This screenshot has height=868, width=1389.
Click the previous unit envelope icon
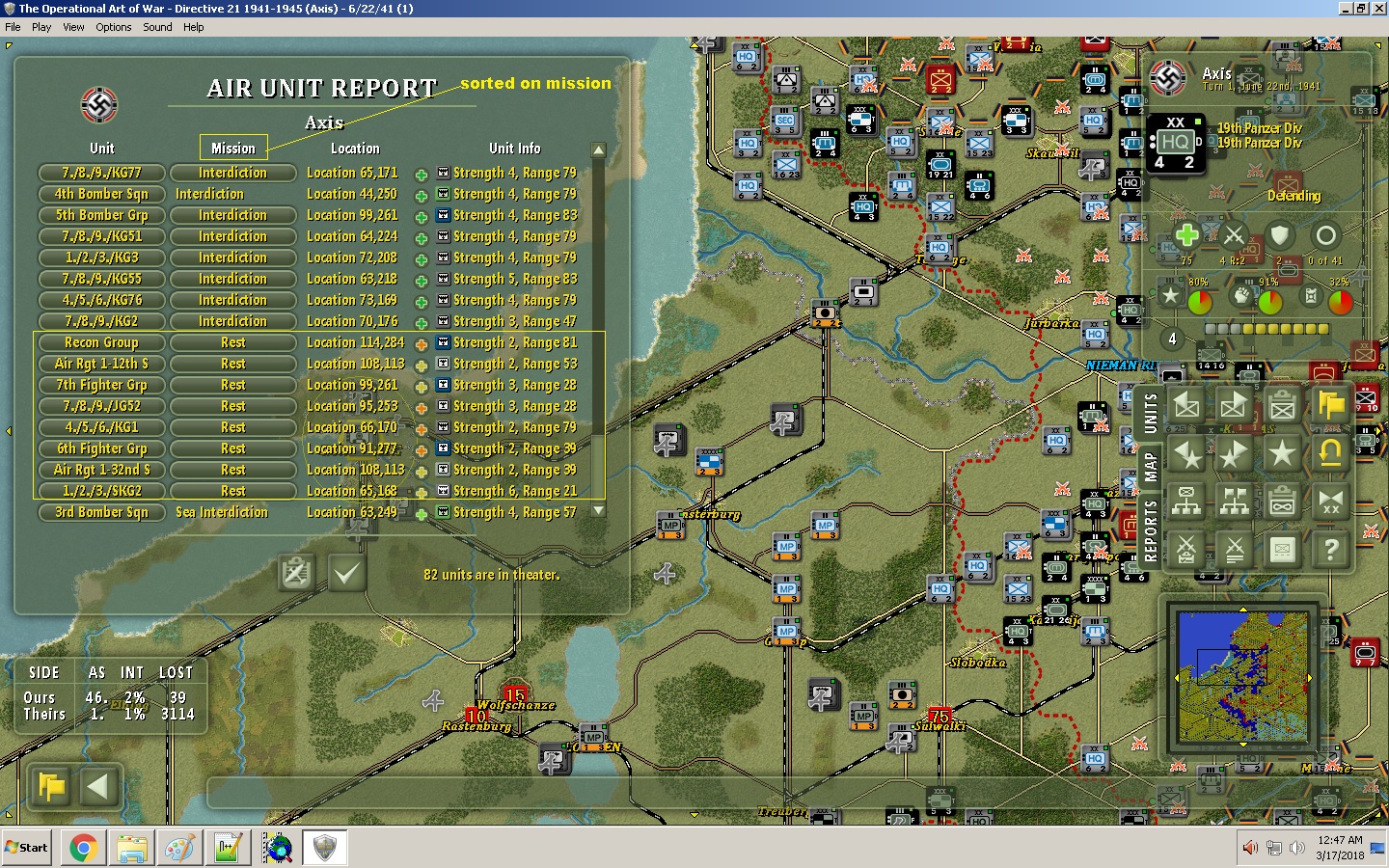[x=1186, y=406]
